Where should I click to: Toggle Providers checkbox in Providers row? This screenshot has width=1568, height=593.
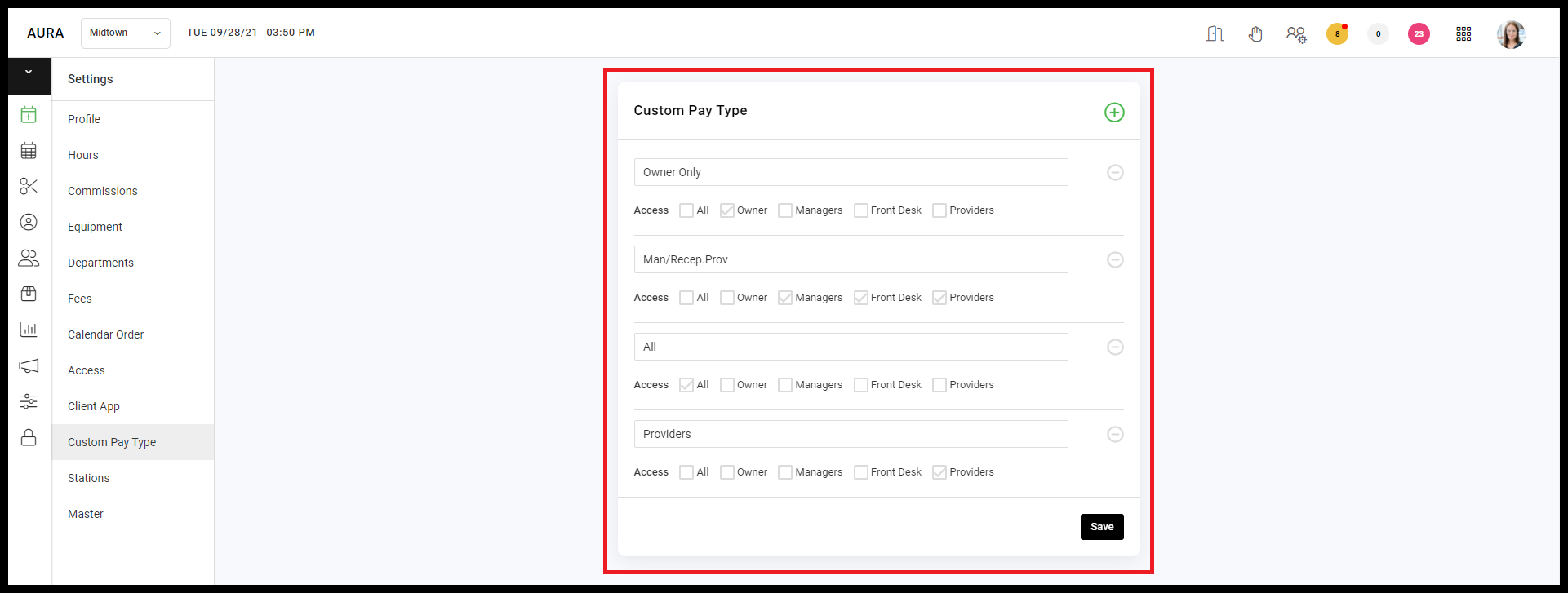[x=939, y=472]
